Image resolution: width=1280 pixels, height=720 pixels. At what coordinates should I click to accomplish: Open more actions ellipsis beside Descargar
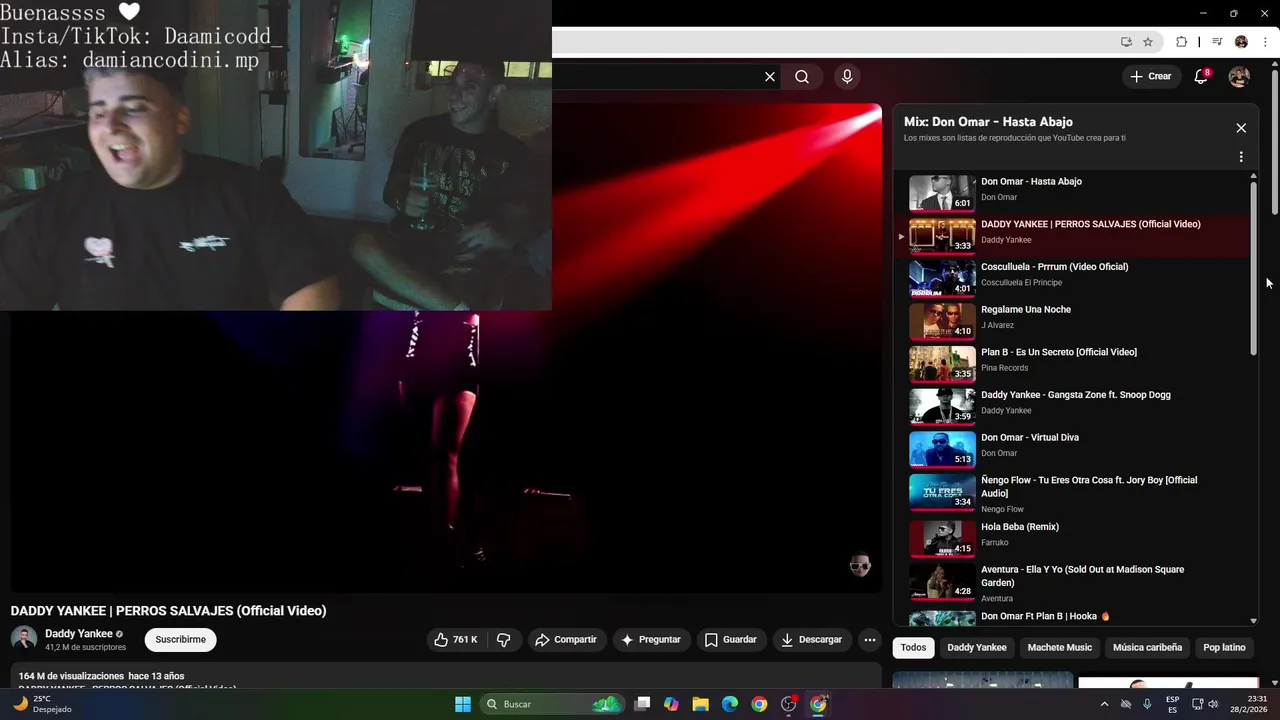pos(870,640)
